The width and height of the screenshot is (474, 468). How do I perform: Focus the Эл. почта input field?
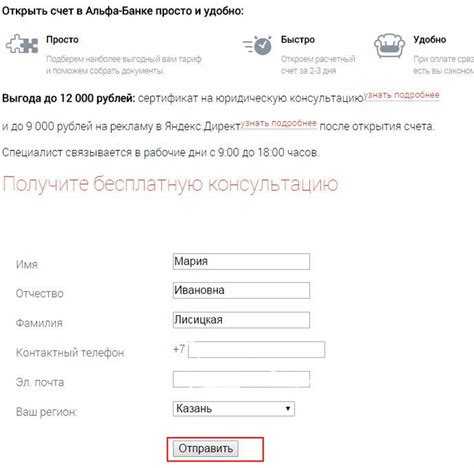pos(241,379)
